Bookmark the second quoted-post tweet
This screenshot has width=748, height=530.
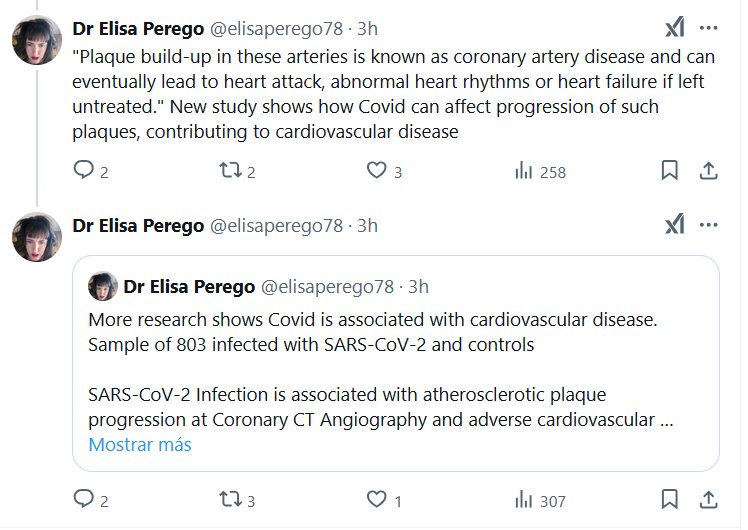point(670,499)
